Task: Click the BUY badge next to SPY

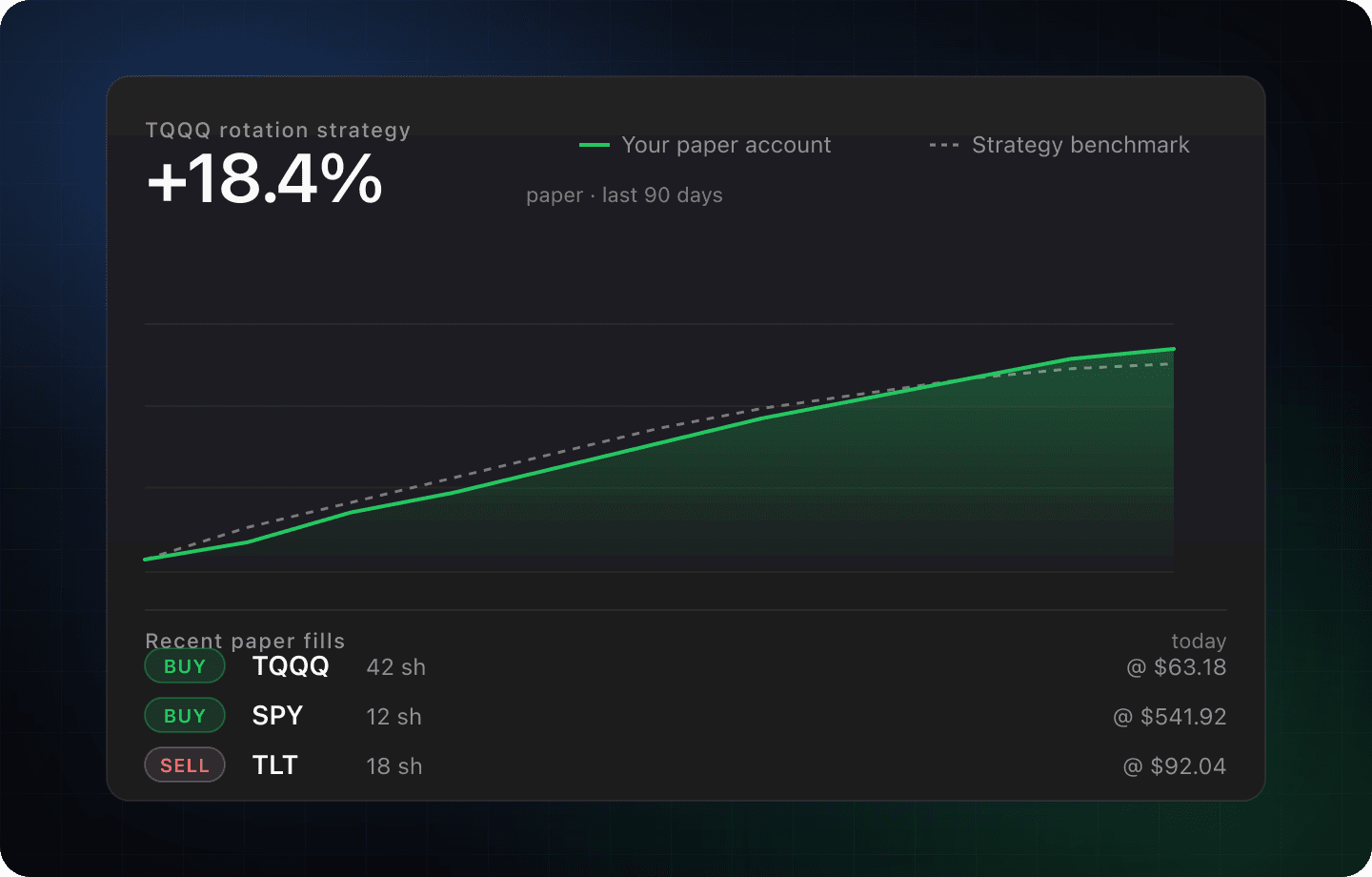Action: pyautogui.click(x=185, y=716)
